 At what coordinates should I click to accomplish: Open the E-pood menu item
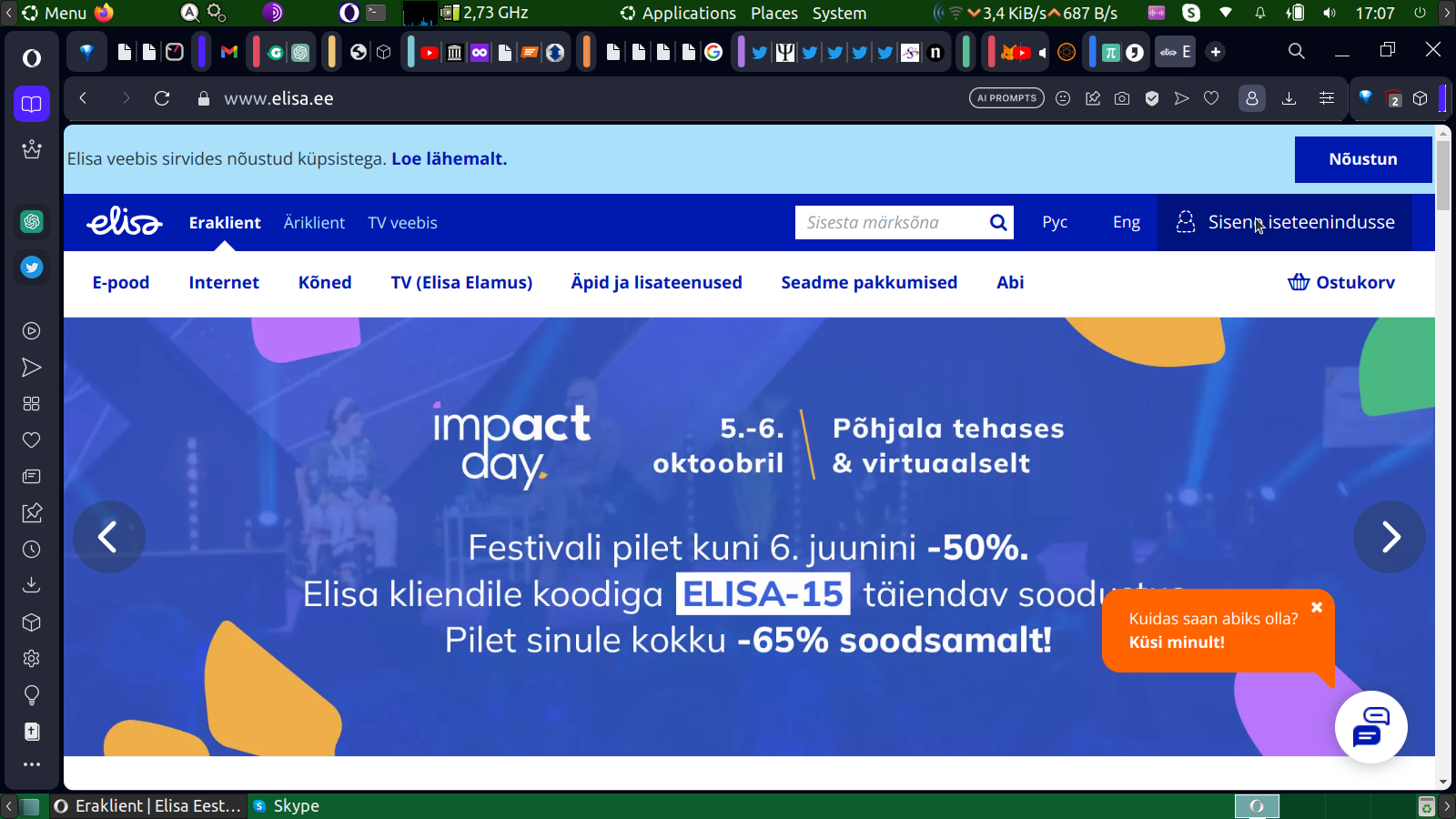click(121, 283)
